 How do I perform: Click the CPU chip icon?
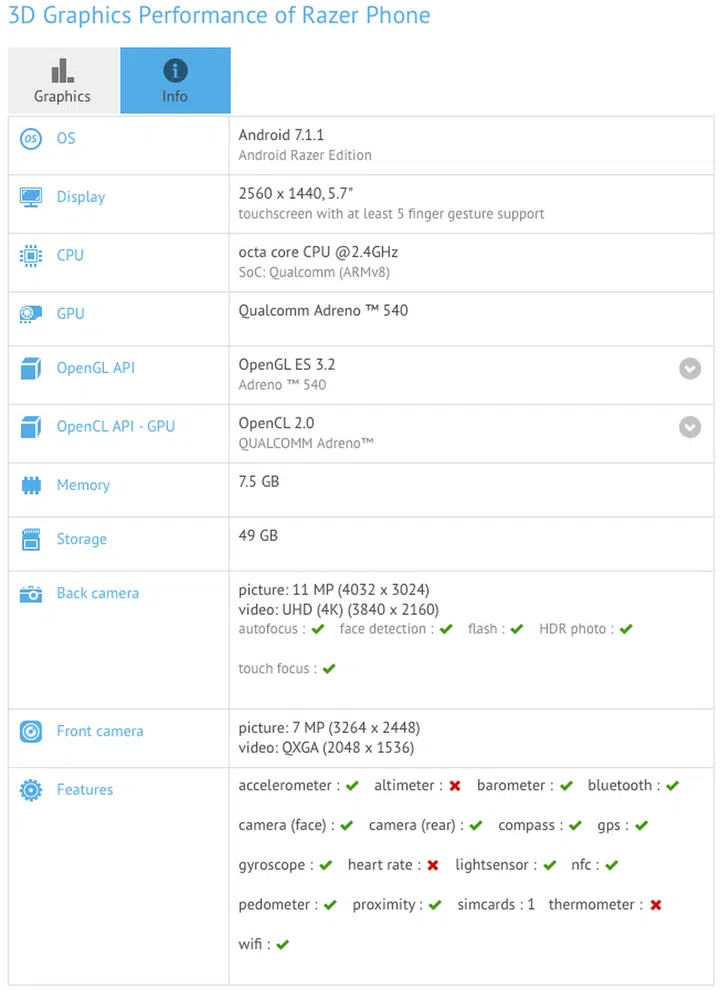click(x=30, y=256)
